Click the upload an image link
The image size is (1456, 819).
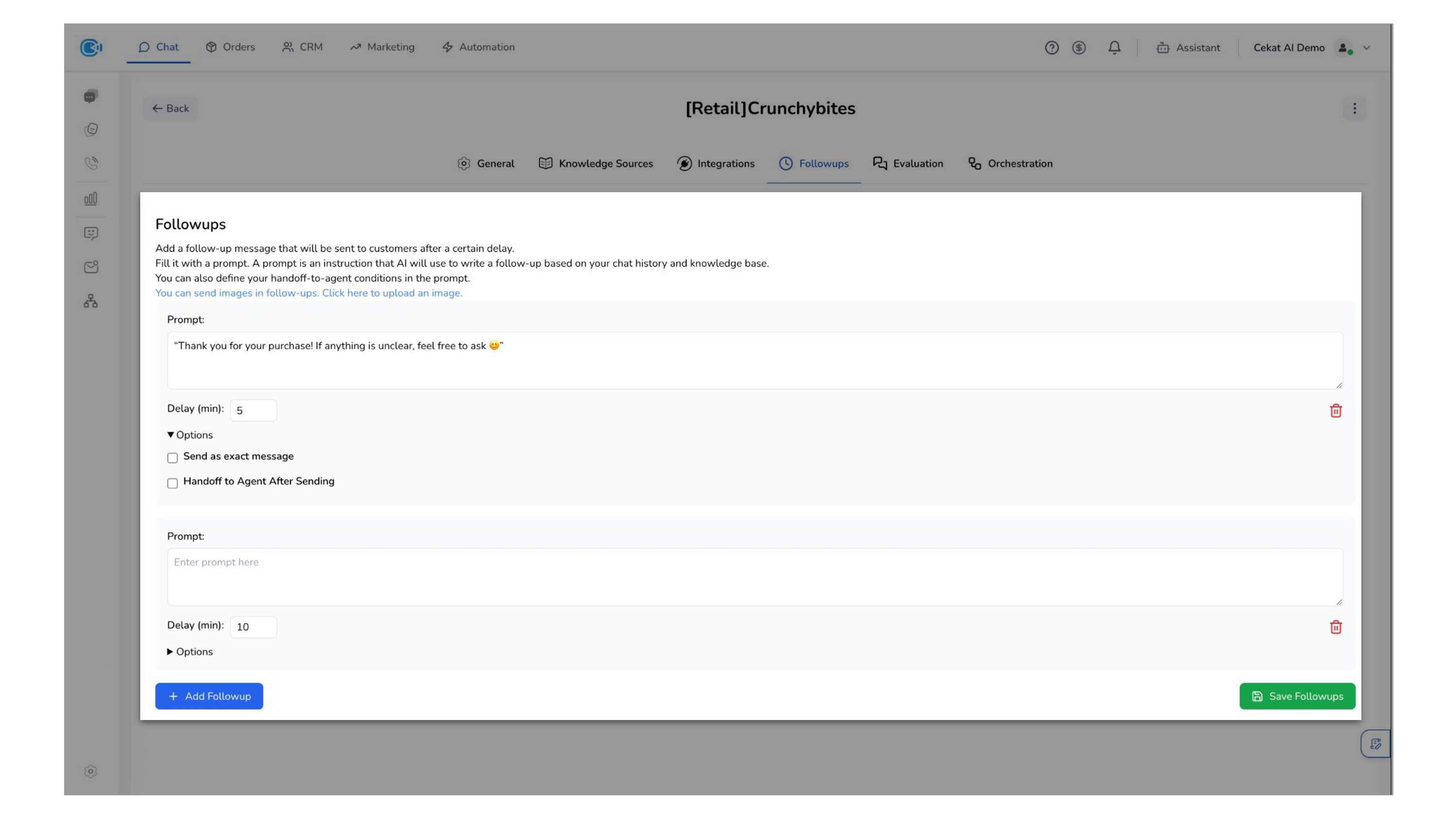pos(309,293)
